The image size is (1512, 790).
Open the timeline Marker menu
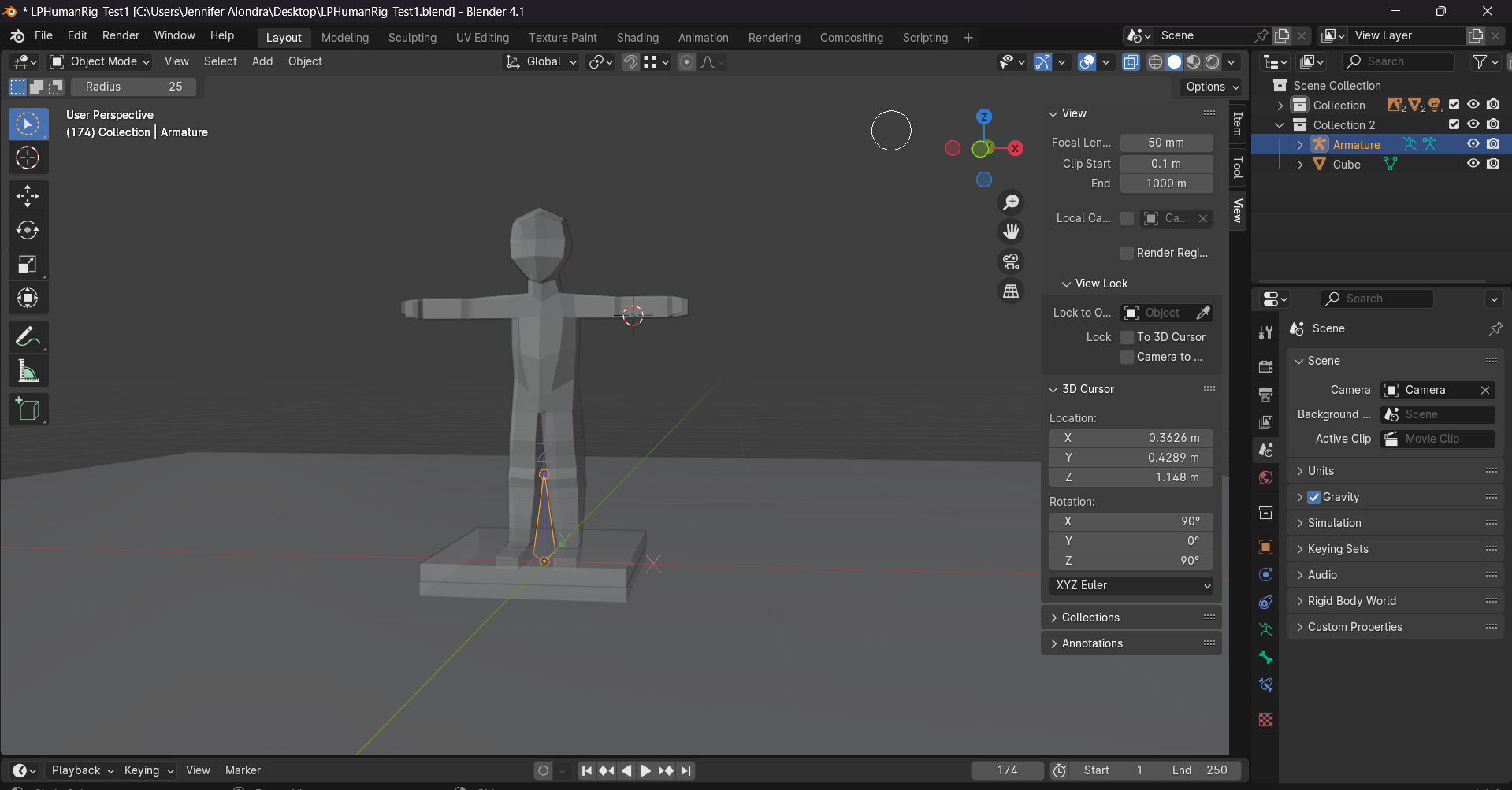click(243, 770)
